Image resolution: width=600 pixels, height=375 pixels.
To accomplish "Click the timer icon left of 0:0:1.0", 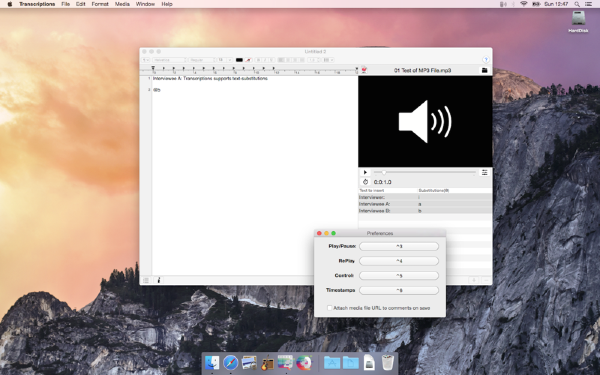I will click(365, 182).
